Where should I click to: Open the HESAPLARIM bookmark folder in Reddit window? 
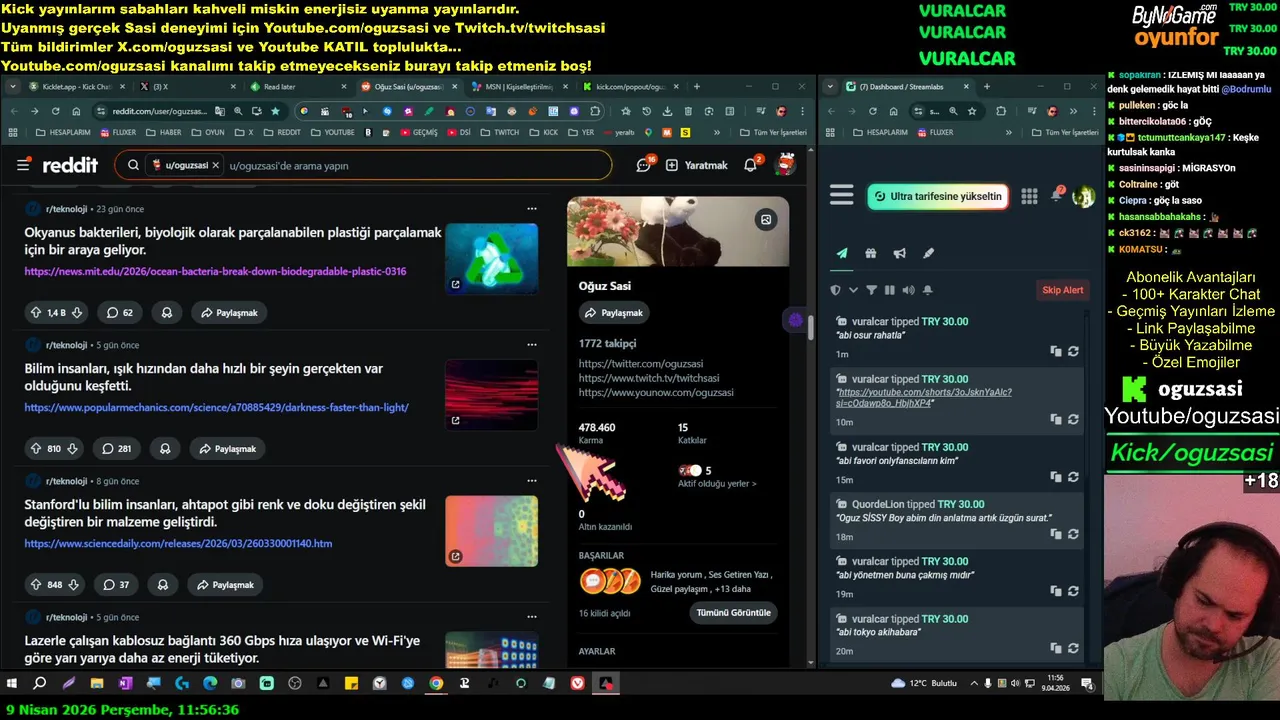click(x=63, y=132)
